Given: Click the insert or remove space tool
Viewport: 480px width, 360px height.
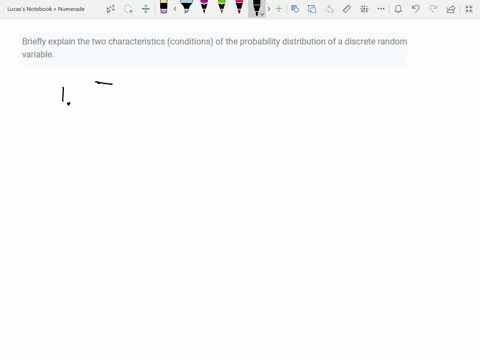Looking at the screenshot, I should [x=146, y=9].
